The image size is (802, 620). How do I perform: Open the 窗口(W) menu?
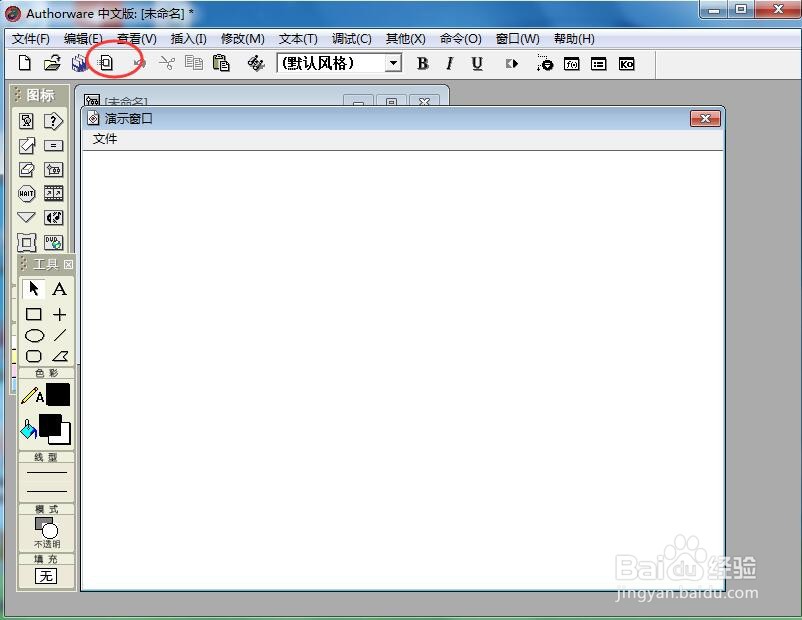[x=518, y=39]
